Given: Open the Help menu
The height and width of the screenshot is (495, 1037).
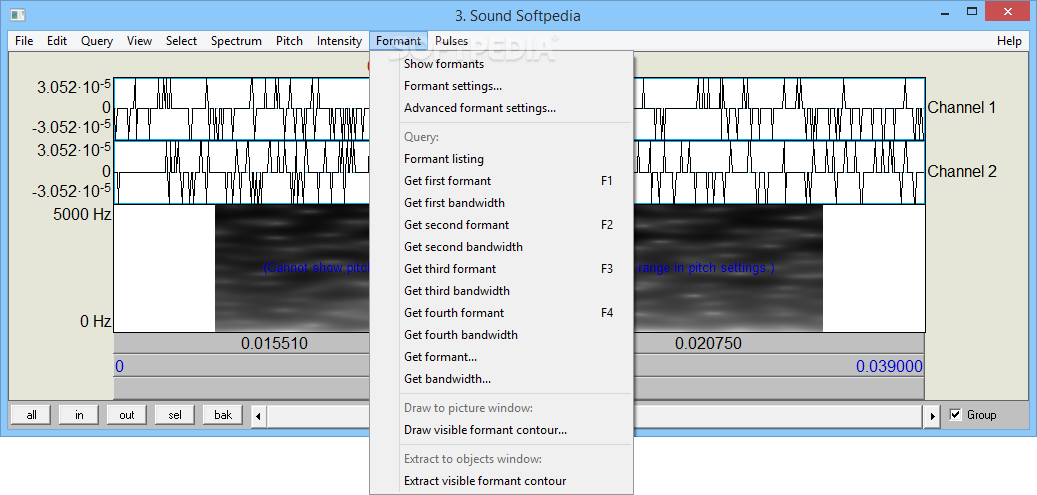Looking at the screenshot, I should coord(1009,41).
